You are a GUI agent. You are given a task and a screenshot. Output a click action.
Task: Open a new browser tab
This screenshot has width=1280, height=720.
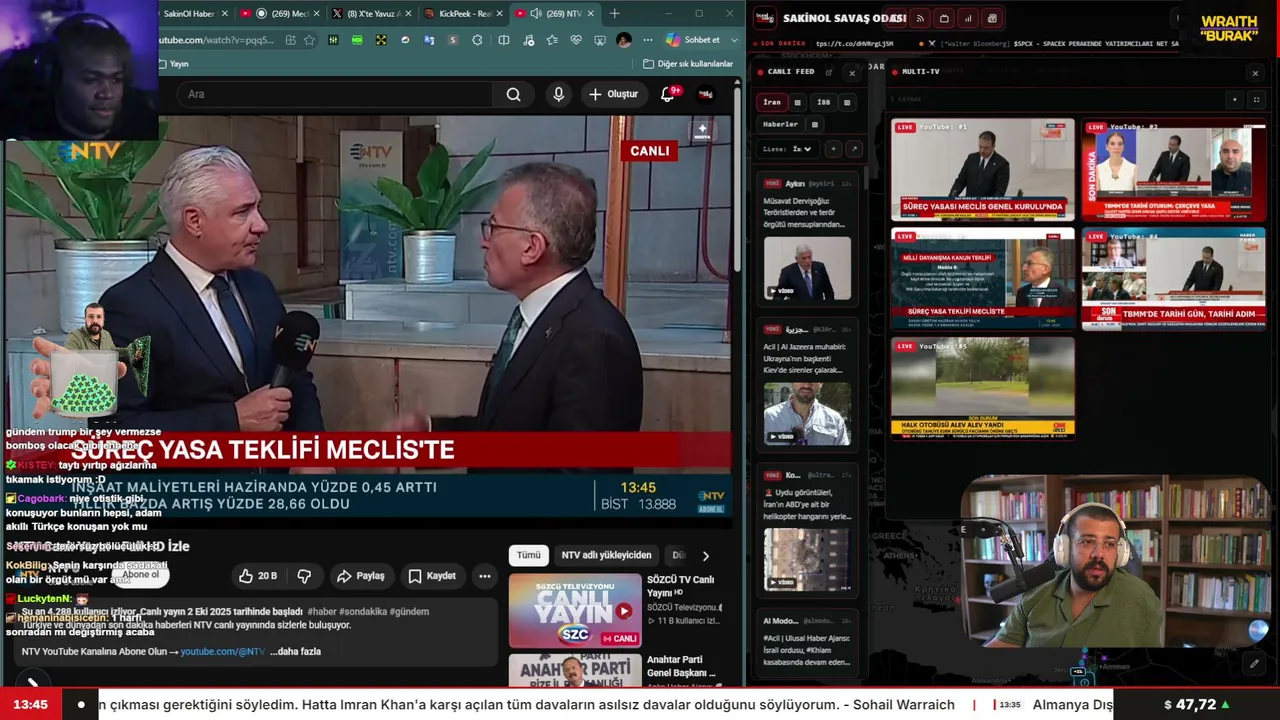pos(614,14)
